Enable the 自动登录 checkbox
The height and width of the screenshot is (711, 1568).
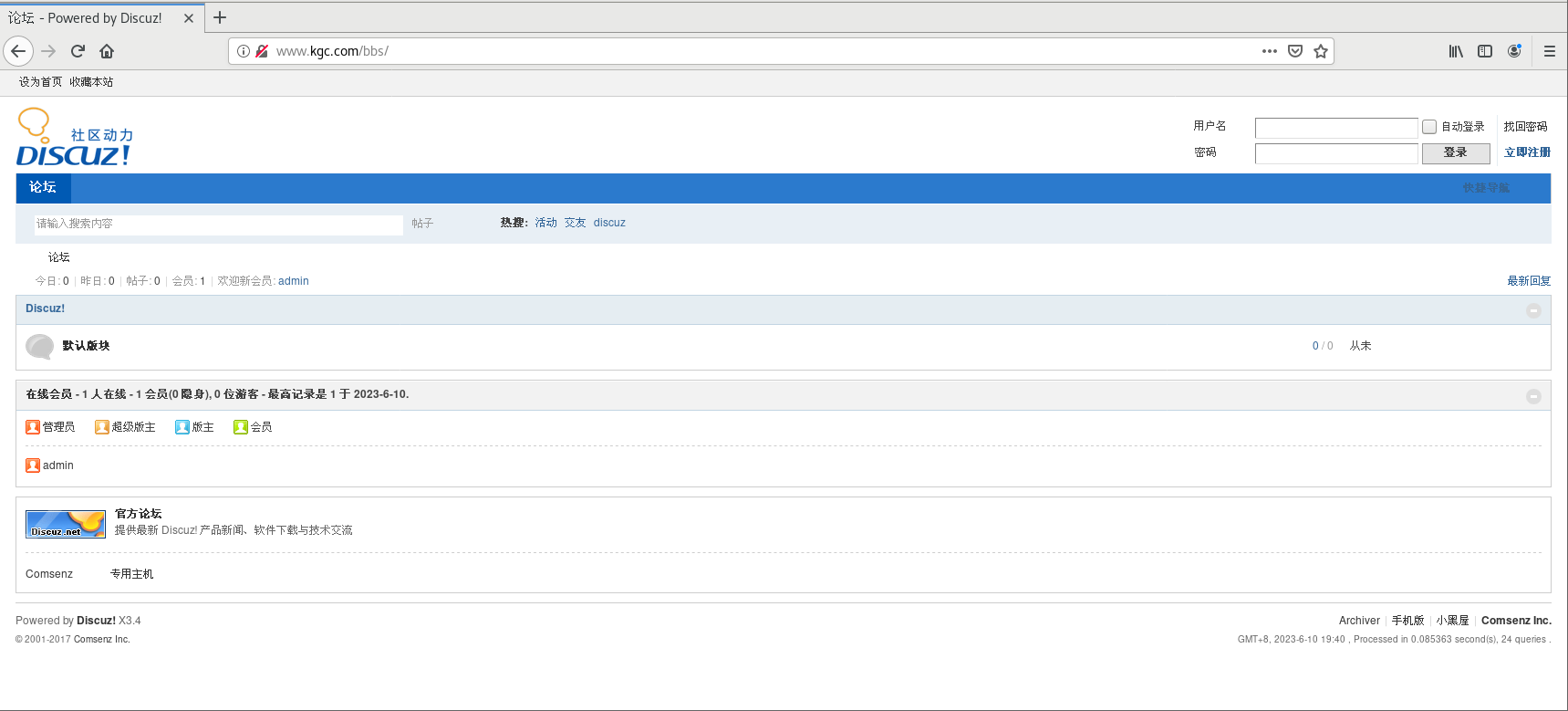pos(1429,127)
